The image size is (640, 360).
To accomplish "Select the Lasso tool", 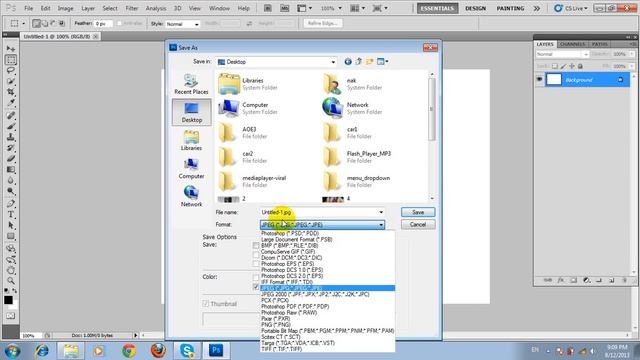I will [11, 70].
